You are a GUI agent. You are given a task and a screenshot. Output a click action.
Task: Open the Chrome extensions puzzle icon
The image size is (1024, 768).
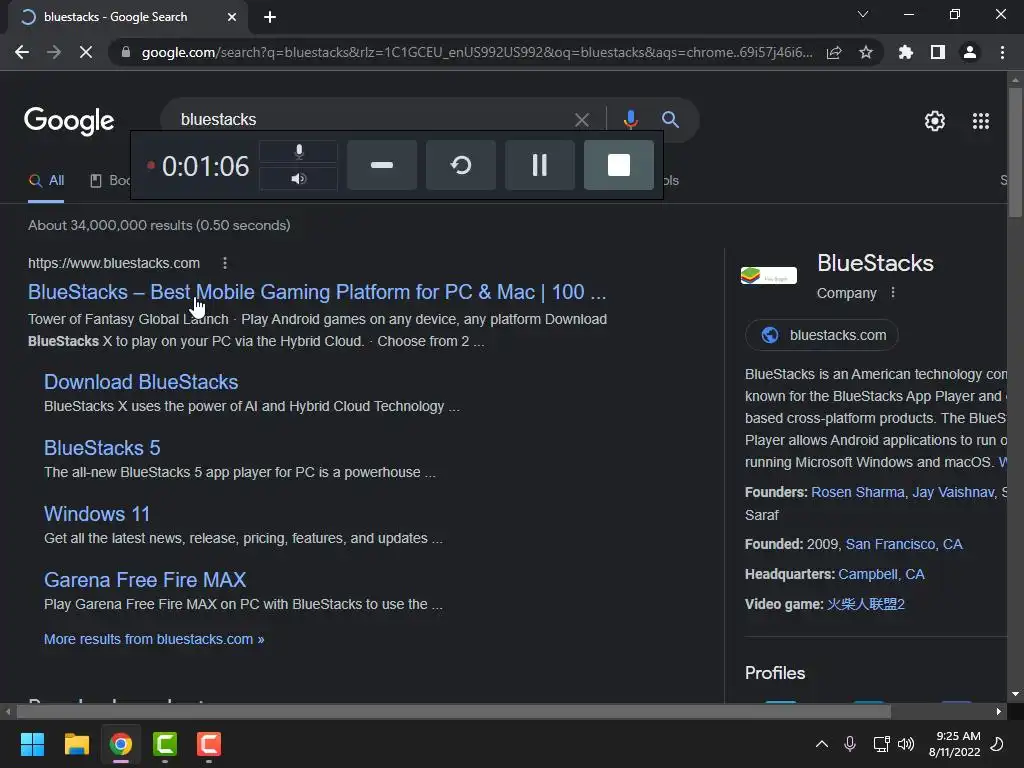tap(905, 52)
